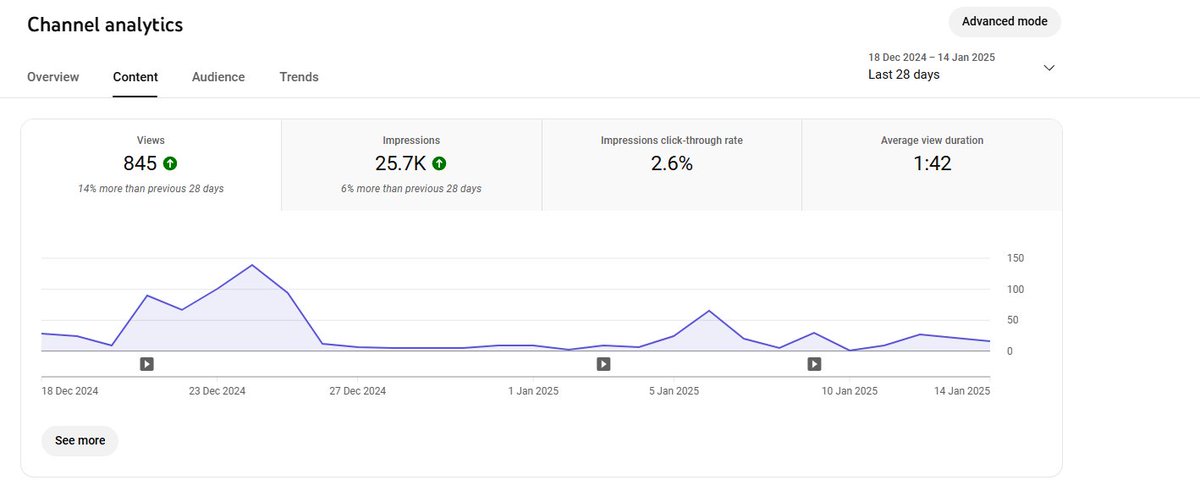The width and height of the screenshot is (1200, 486).
Task: Open the Trends tab
Action: pos(299,77)
